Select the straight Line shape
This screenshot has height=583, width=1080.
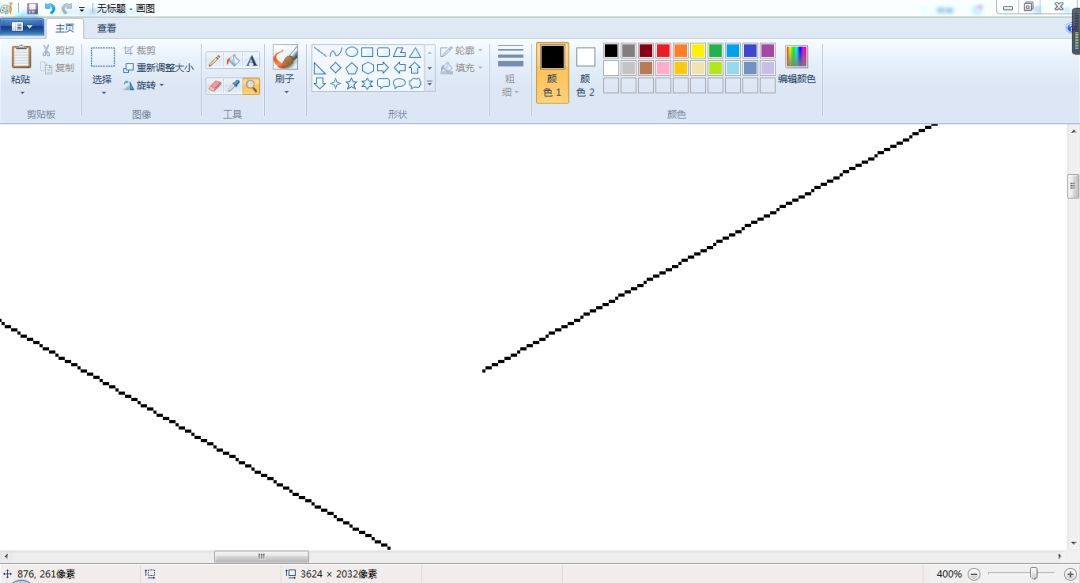point(320,52)
